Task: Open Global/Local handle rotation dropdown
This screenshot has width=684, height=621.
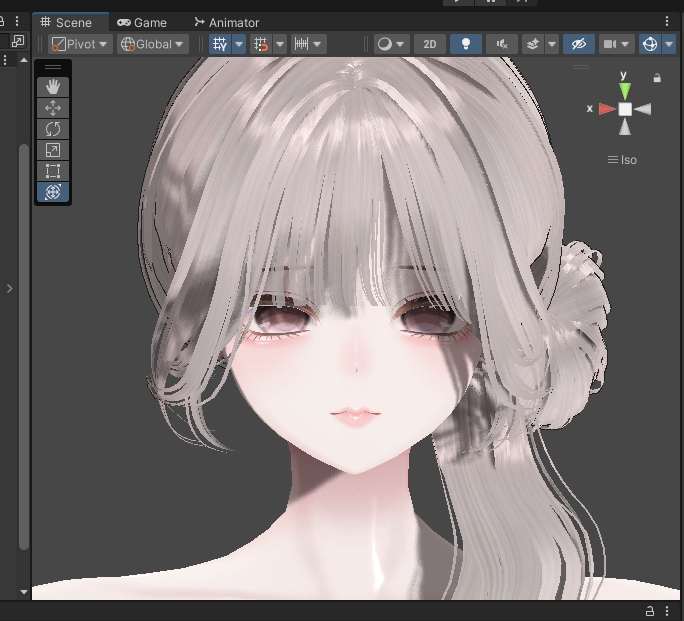Action: 152,44
